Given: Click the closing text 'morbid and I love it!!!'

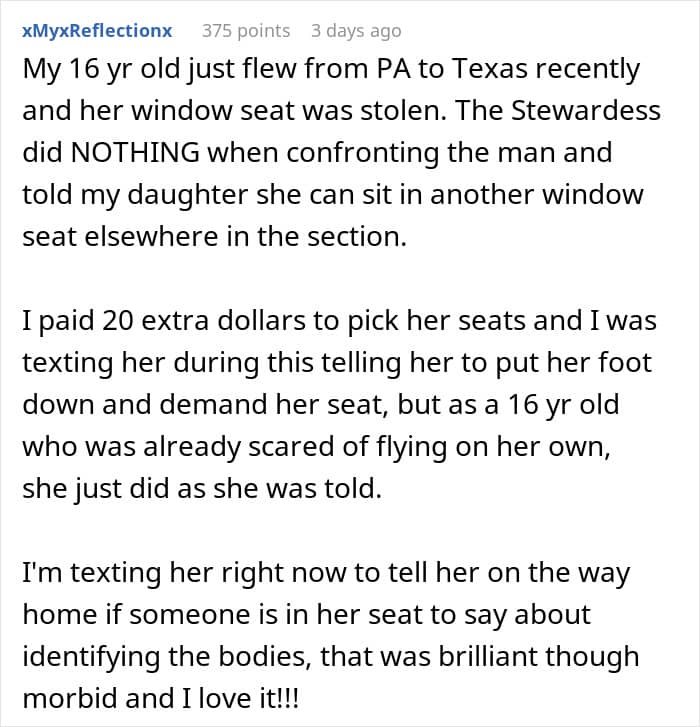Looking at the screenshot, I should (160, 699).
